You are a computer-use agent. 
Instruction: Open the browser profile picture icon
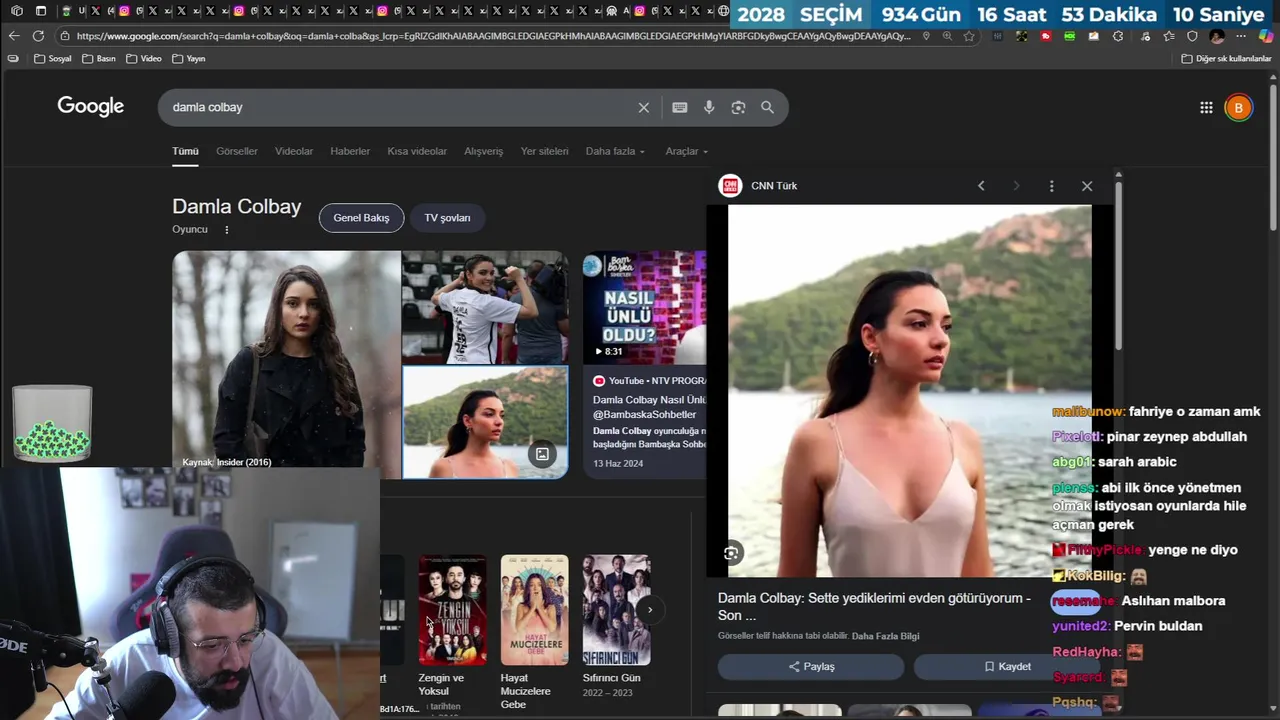(1217, 36)
